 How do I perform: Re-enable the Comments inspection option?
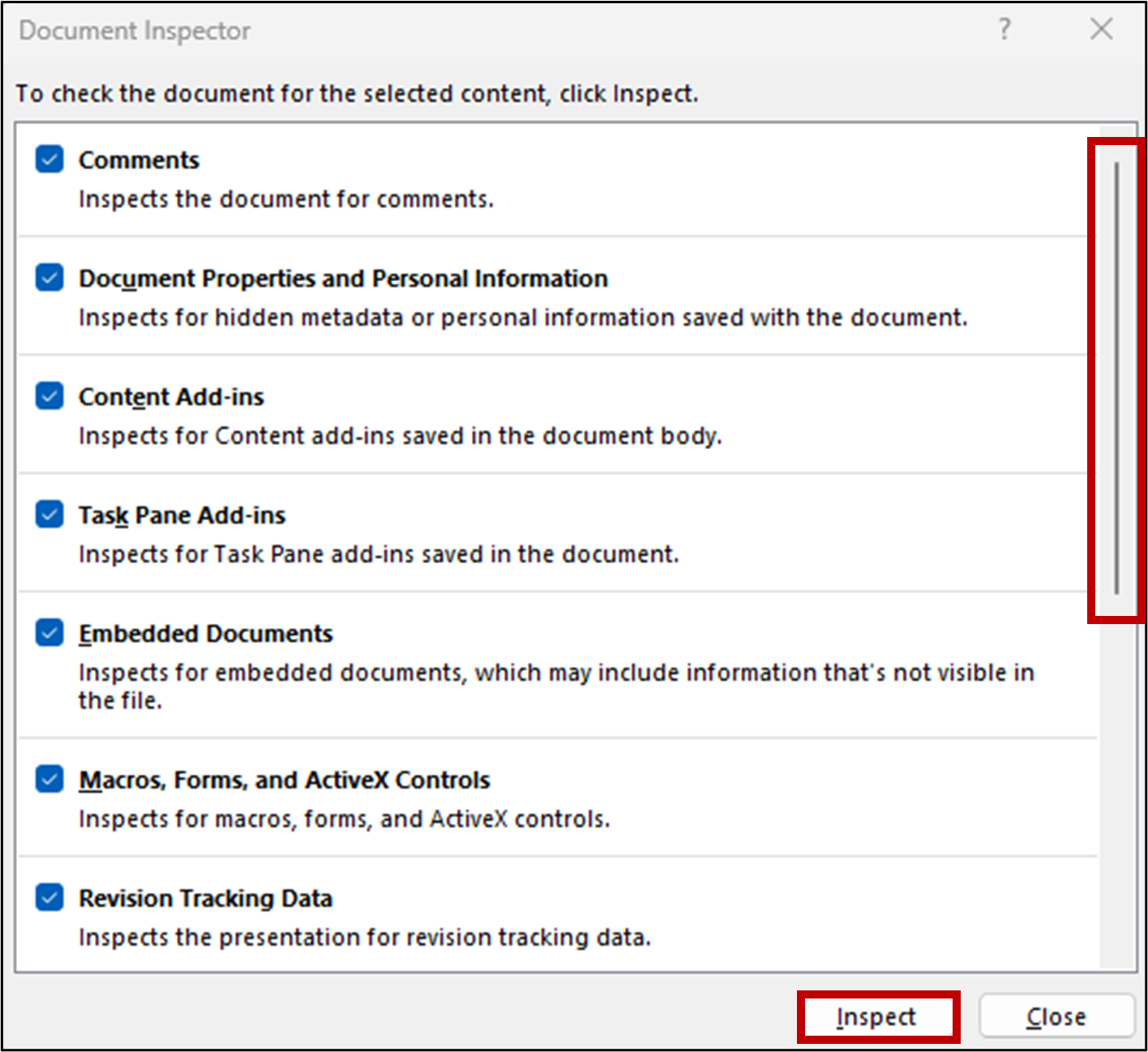pyautogui.click(x=49, y=160)
